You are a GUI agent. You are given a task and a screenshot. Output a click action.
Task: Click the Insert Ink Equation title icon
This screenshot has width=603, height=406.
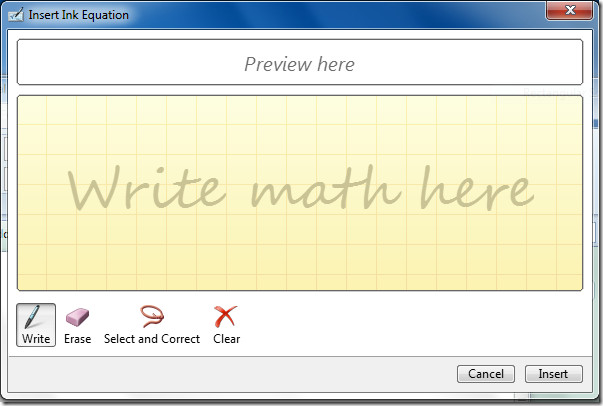16,15
